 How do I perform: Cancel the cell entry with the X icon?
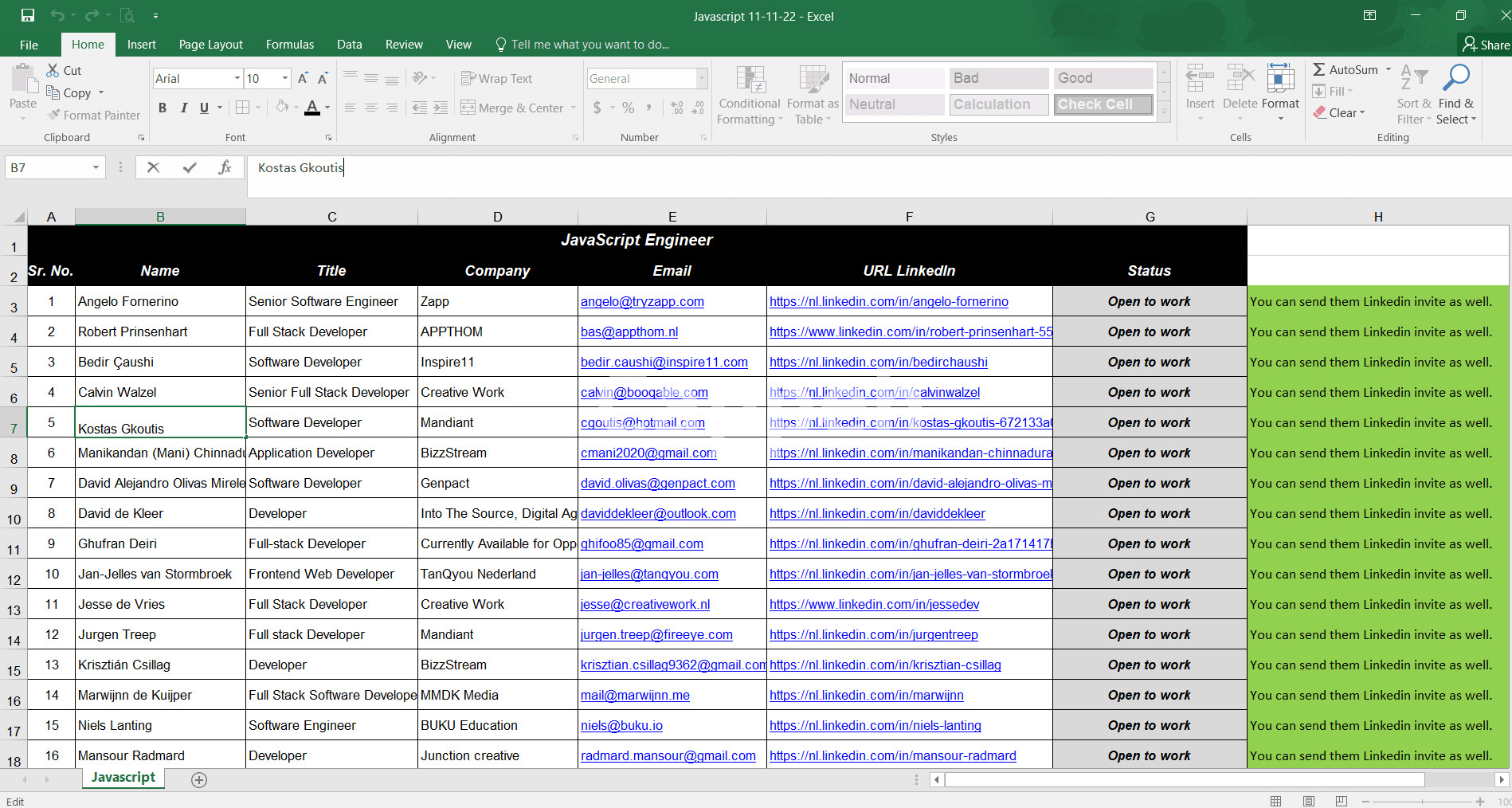pos(154,167)
